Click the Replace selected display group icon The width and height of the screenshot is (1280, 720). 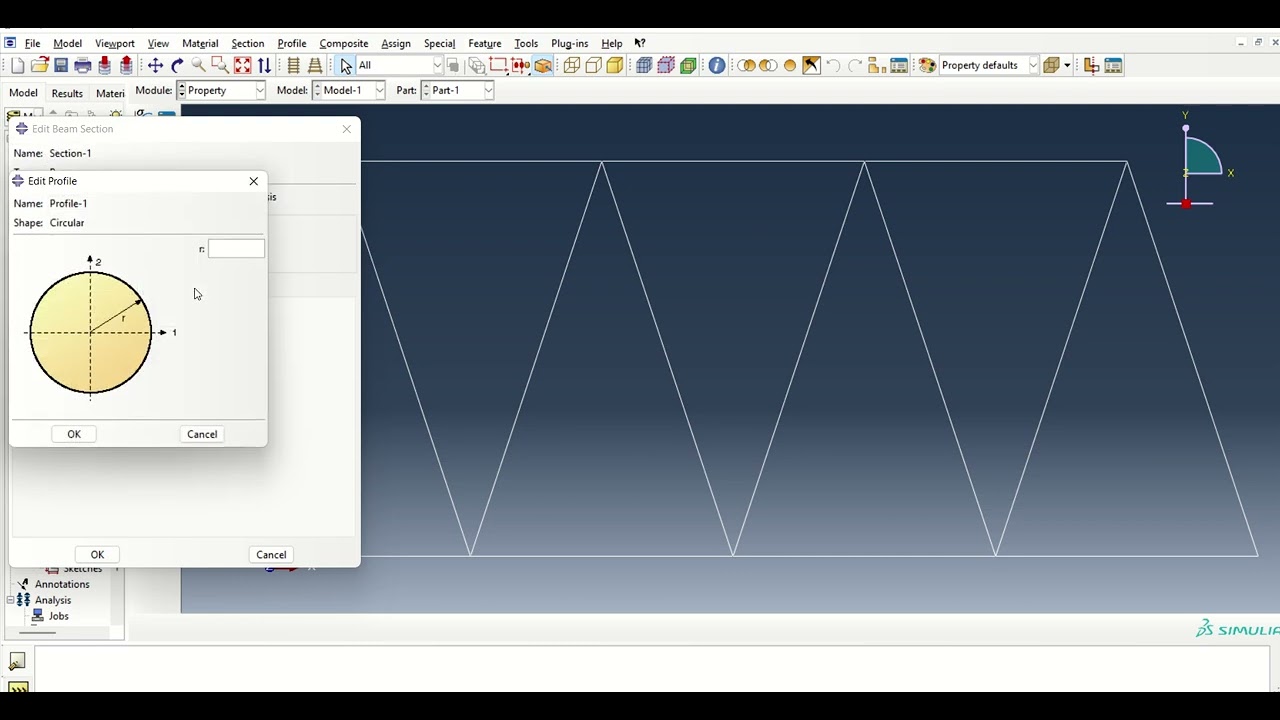pyautogui.click(x=746, y=66)
